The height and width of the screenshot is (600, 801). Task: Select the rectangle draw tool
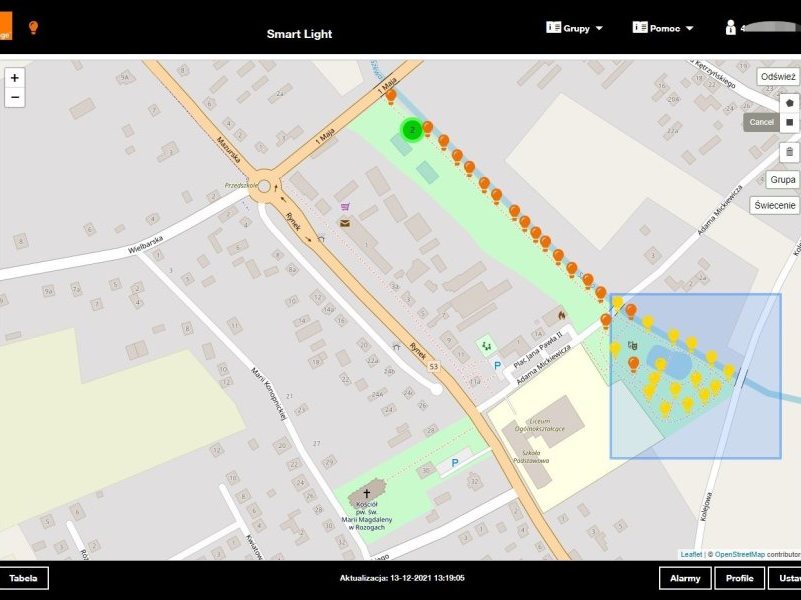(789, 122)
